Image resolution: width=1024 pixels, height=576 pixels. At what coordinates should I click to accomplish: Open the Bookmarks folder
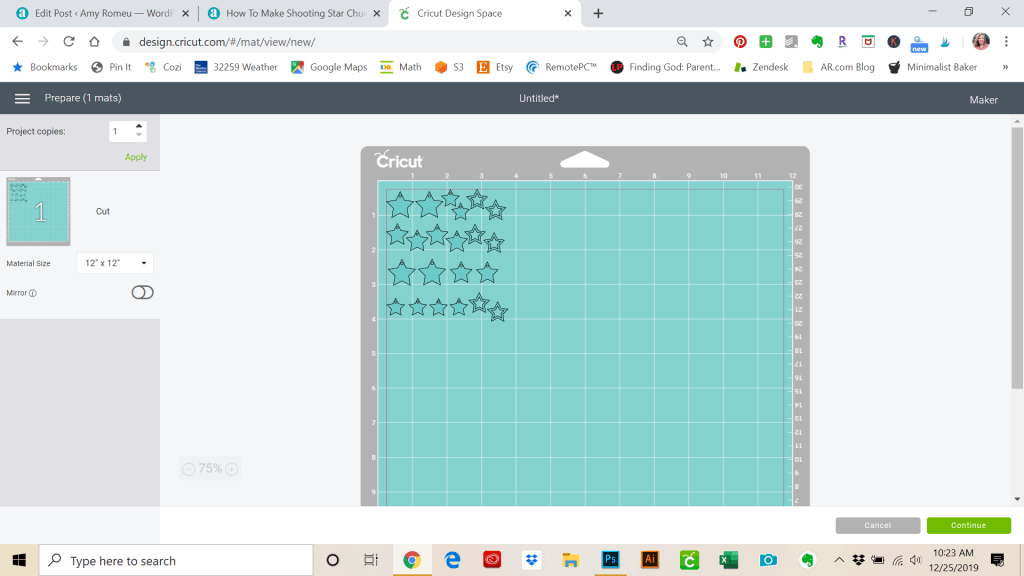coord(44,67)
